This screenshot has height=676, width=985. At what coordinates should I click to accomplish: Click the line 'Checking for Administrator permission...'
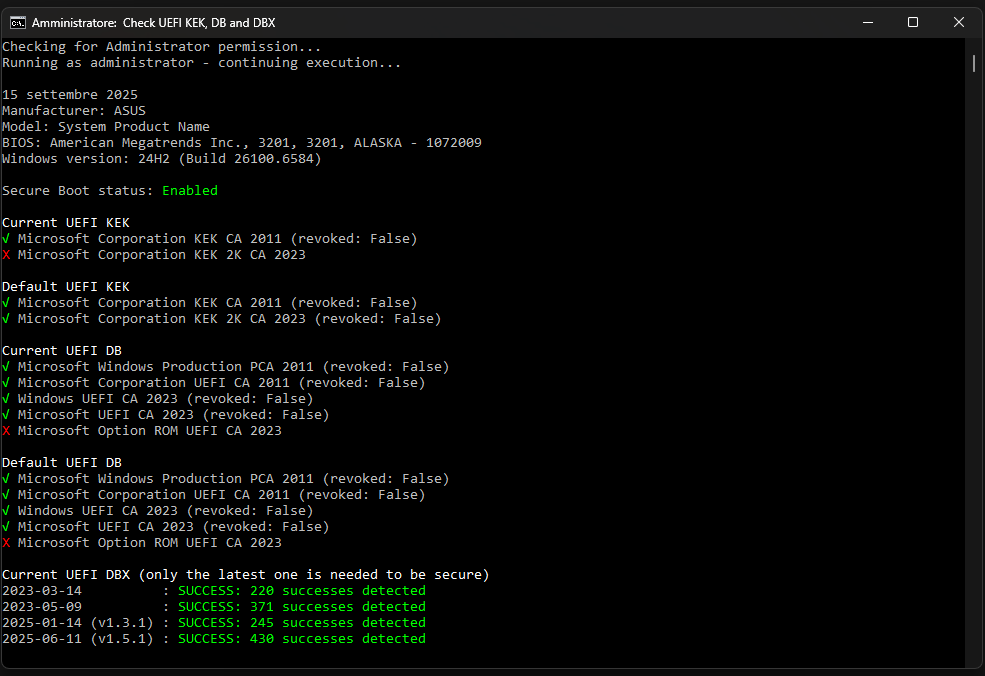(x=161, y=47)
